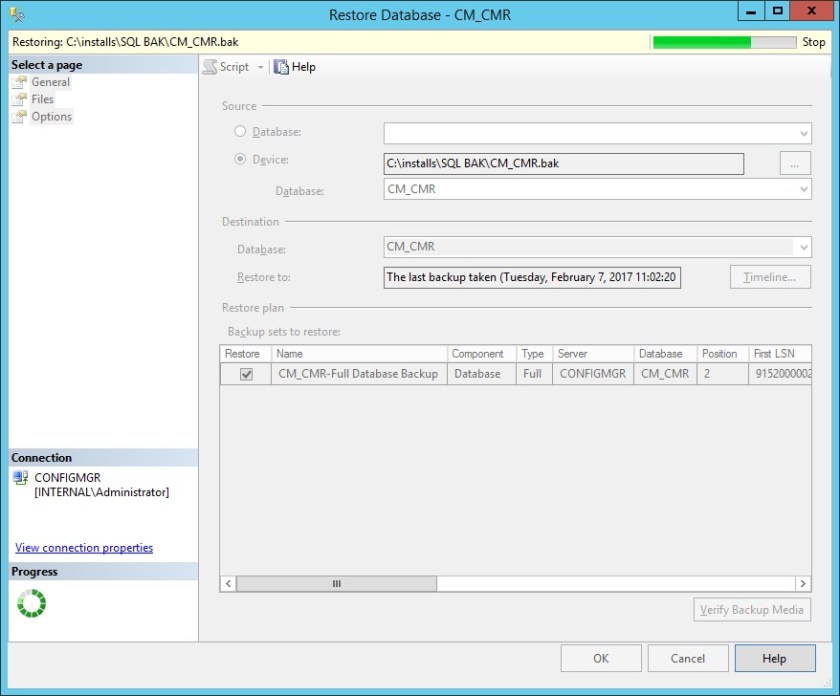
Task: Click the window title bar wrench icon
Action: (x=17, y=14)
